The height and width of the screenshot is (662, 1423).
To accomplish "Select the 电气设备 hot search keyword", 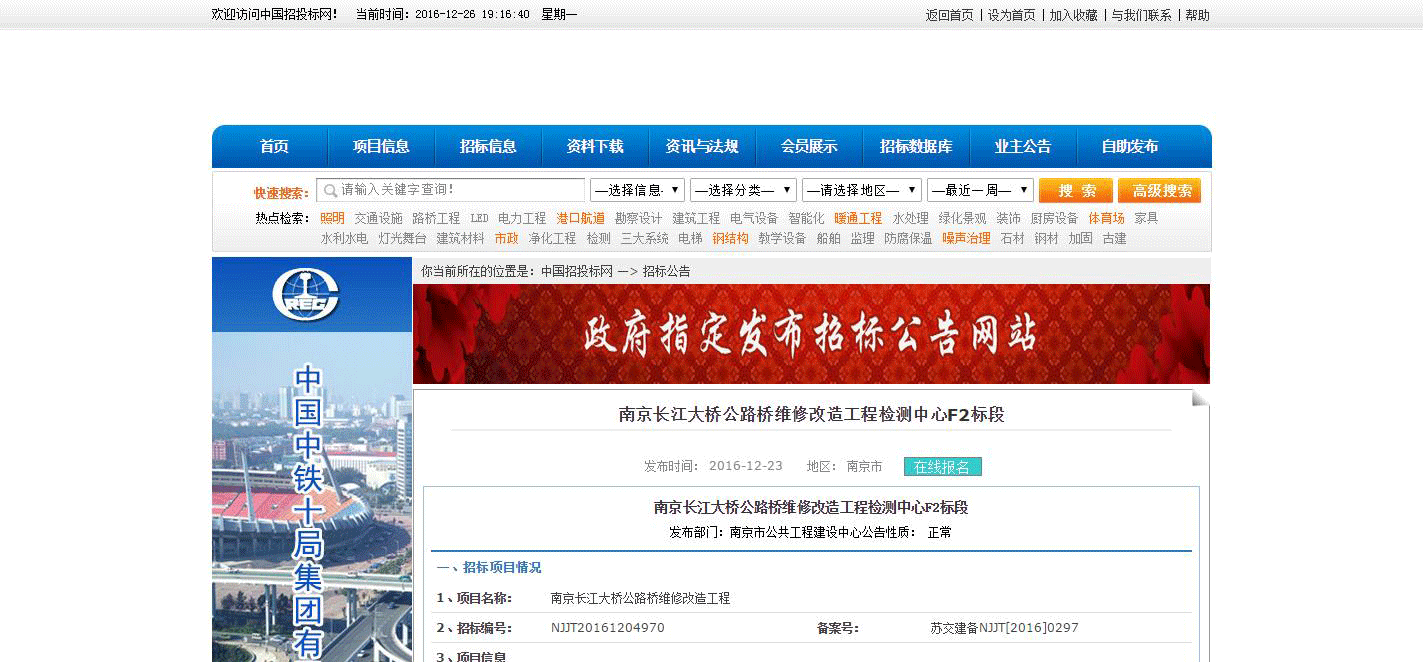I will point(754,218).
